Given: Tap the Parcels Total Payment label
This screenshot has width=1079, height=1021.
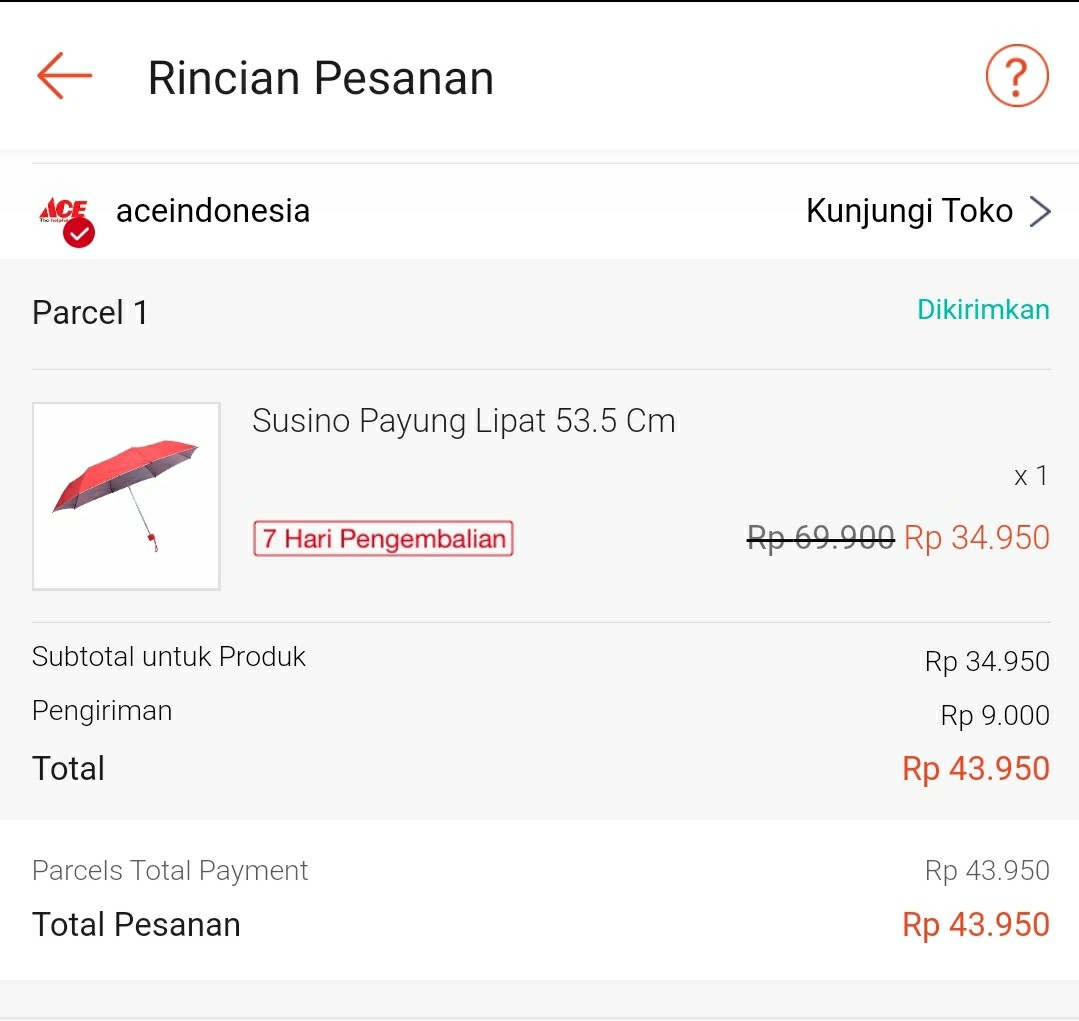Looking at the screenshot, I should pyautogui.click(x=170, y=871).
